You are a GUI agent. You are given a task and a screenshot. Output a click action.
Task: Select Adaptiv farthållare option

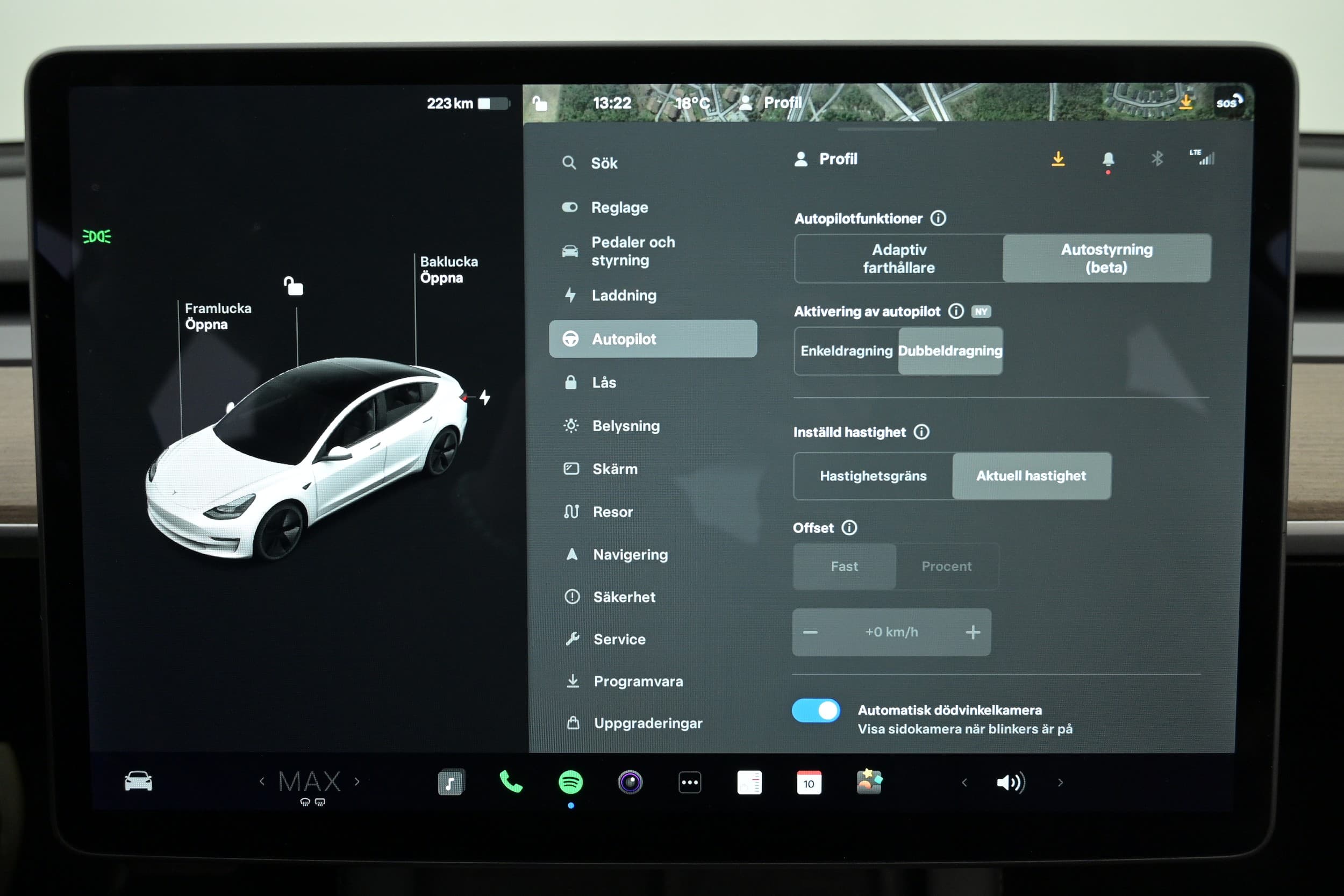click(x=898, y=259)
